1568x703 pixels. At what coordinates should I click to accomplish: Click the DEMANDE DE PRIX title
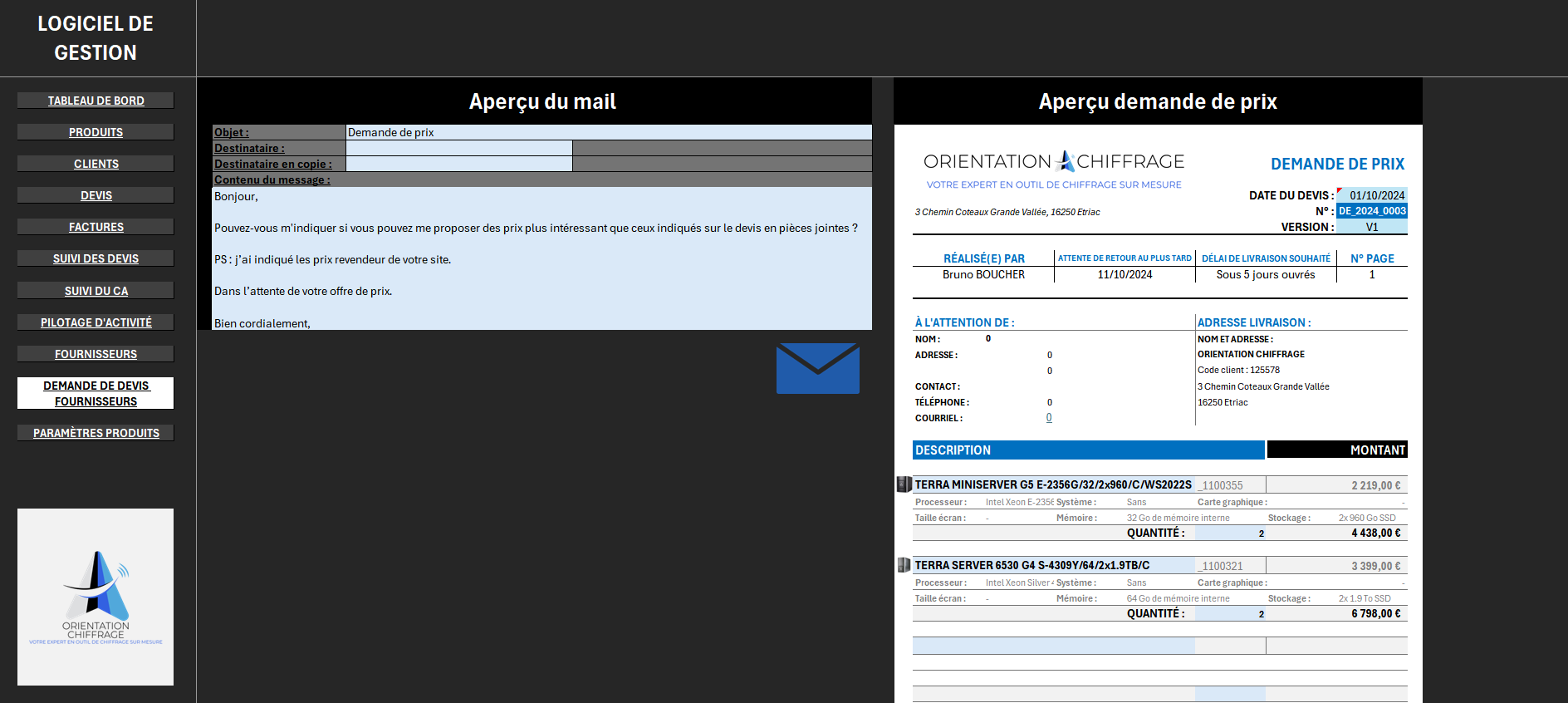tap(1337, 164)
